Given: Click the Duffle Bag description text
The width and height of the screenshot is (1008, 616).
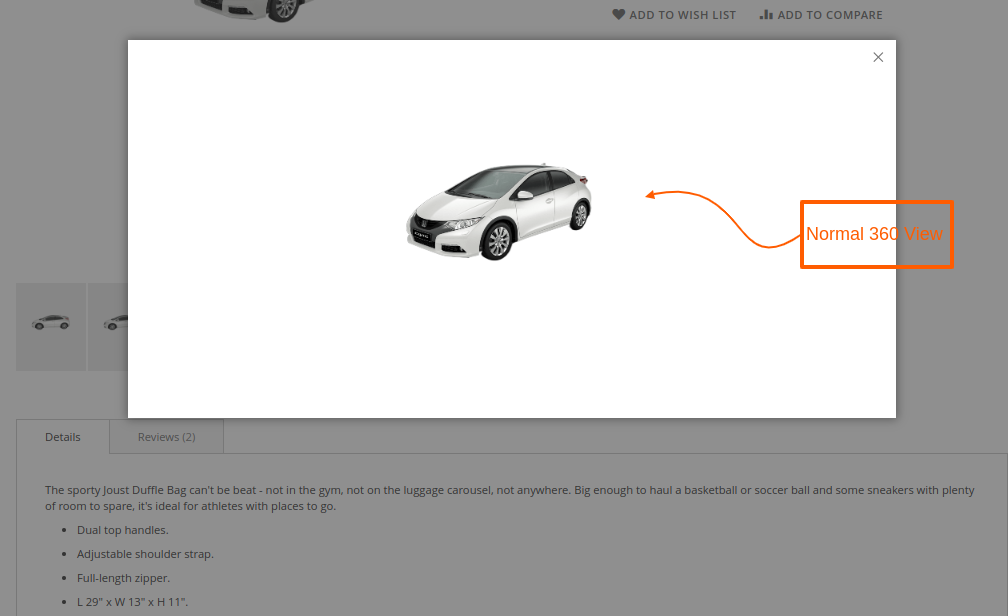Looking at the screenshot, I should pyautogui.click(x=400, y=490).
